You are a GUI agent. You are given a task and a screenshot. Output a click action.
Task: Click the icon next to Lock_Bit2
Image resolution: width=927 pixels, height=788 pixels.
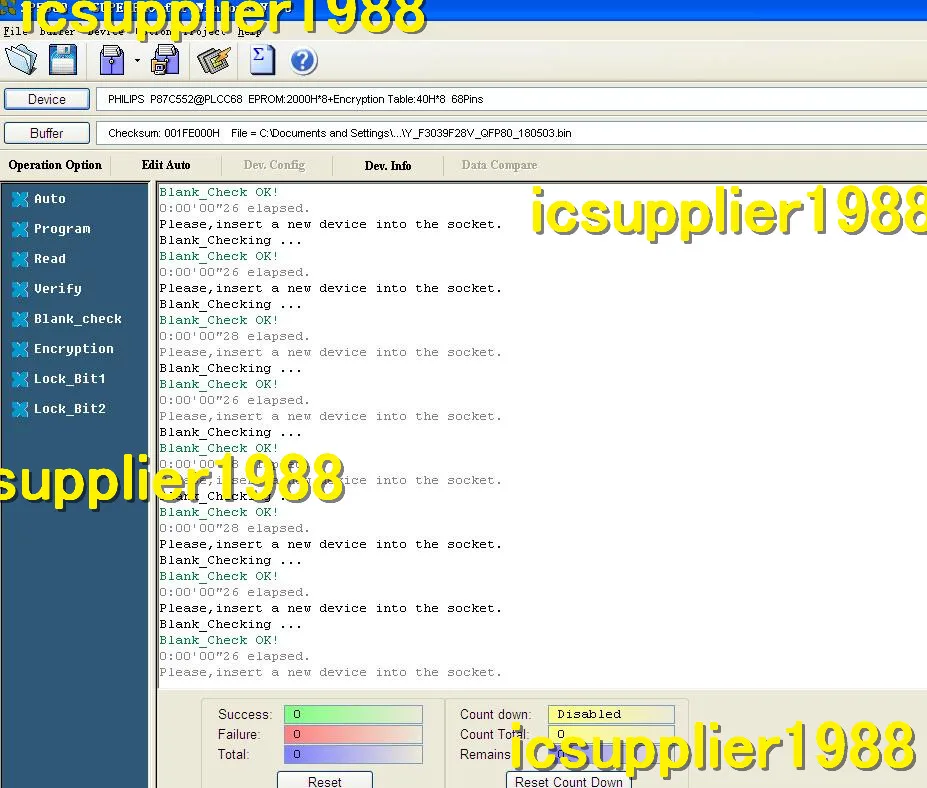pyautogui.click(x=20, y=409)
